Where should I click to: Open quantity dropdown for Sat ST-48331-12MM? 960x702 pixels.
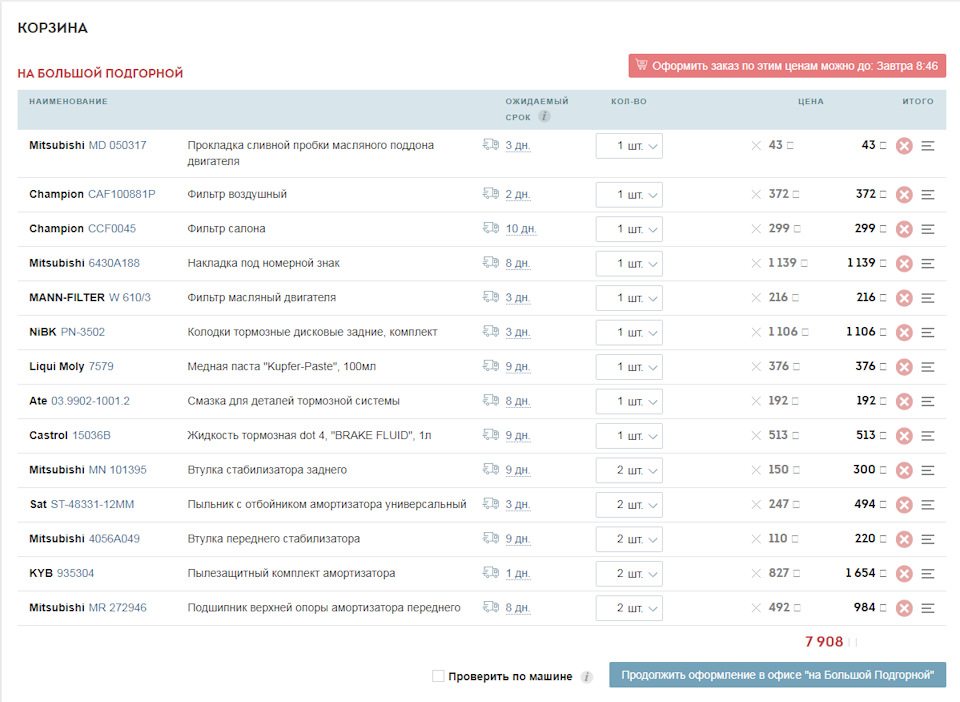click(629, 505)
